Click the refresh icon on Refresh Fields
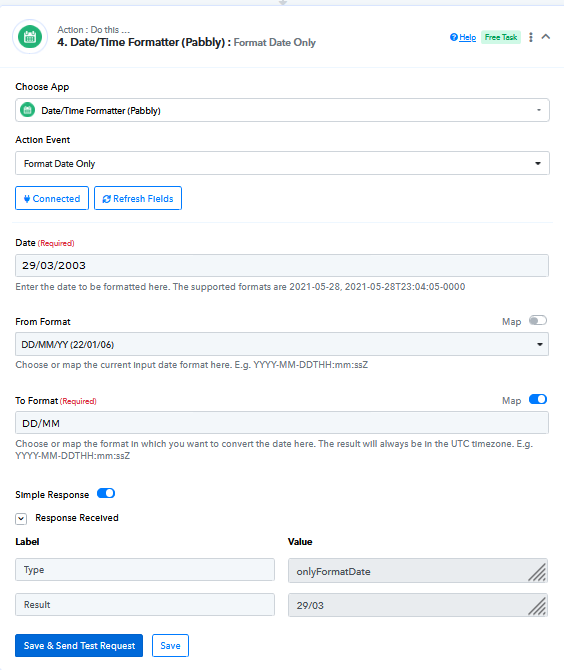This screenshot has height=670, width=564. pyautogui.click(x=106, y=199)
